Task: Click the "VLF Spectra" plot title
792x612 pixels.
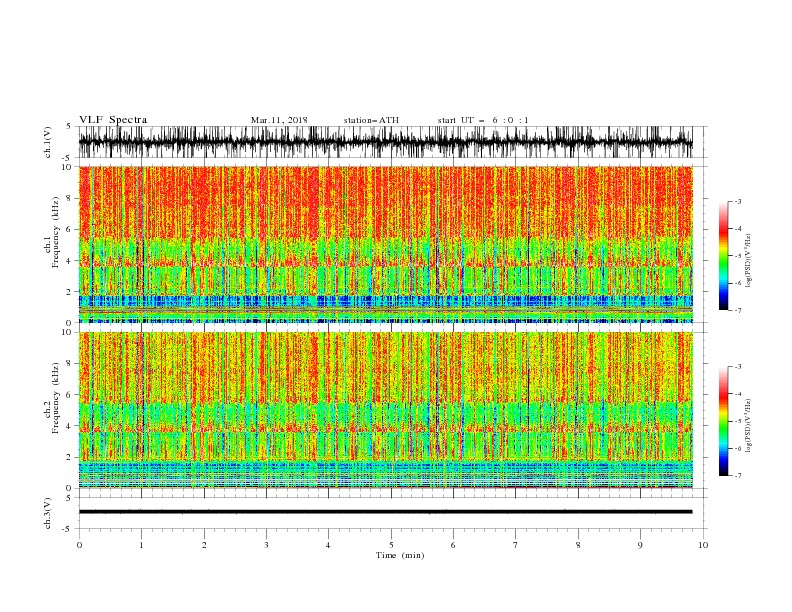Action: tap(113, 120)
